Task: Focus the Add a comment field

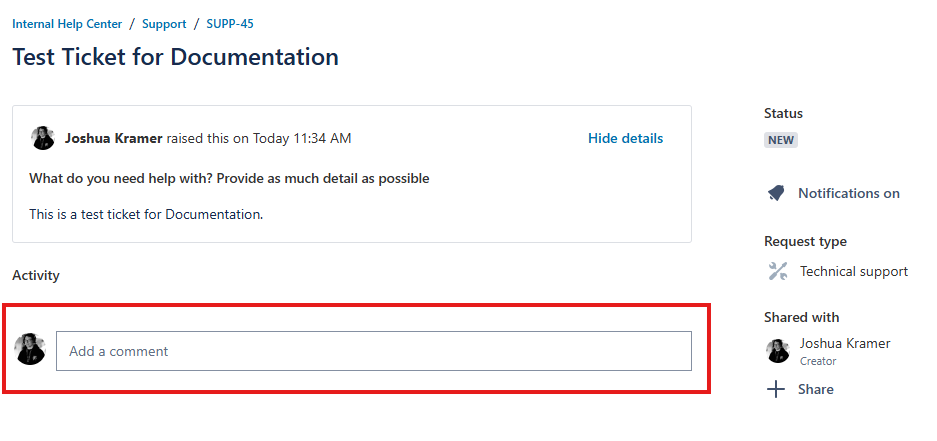Action: click(x=373, y=351)
